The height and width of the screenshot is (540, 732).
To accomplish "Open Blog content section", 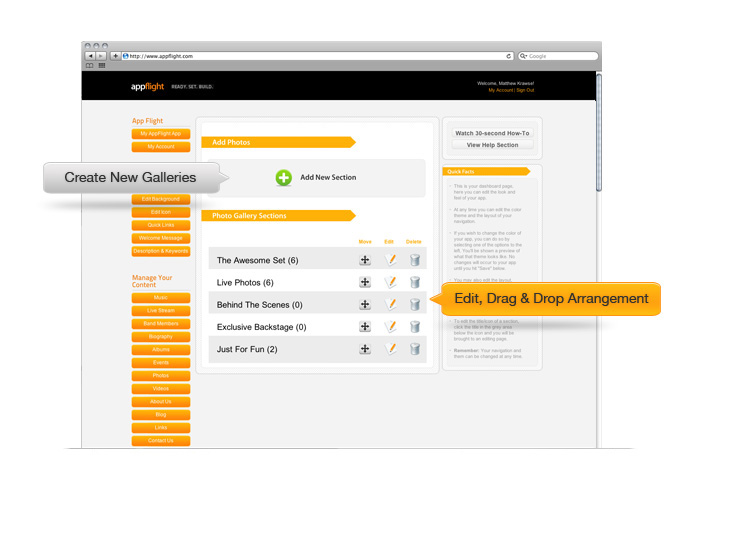I will pos(161,414).
